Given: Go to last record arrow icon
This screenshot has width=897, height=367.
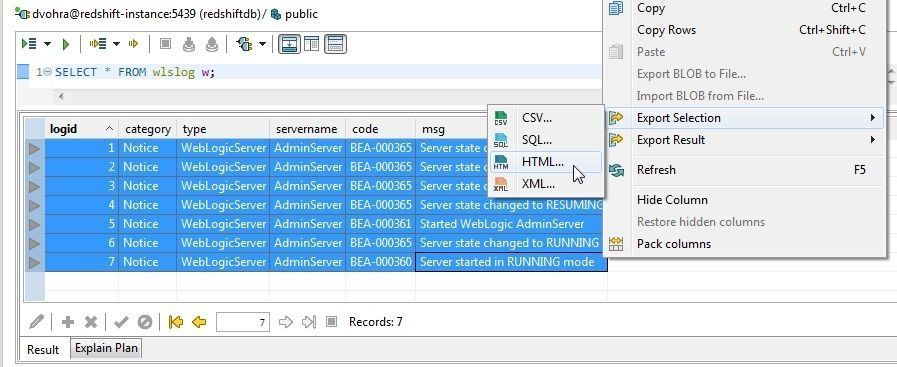Looking at the screenshot, I should (x=308, y=322).
